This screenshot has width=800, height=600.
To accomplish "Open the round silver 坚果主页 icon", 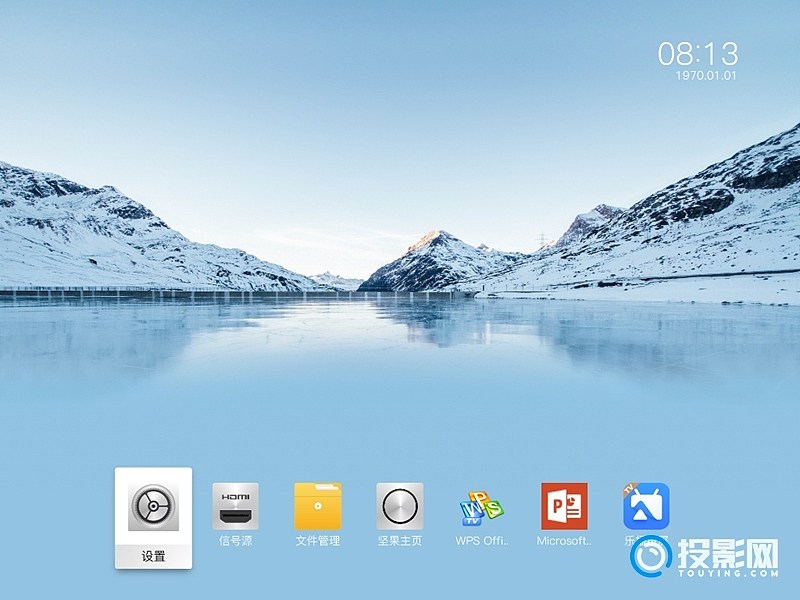I will click(x=400, y=506).
